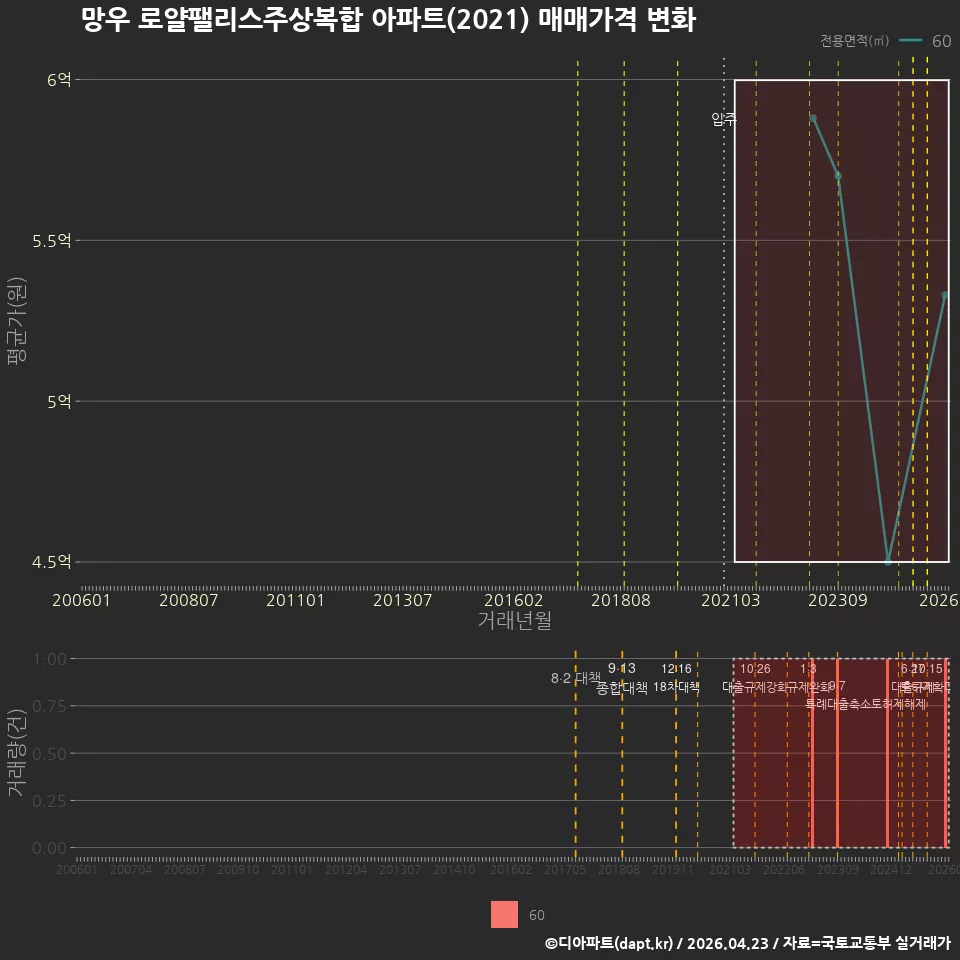Screen dimensions: 960x960
Task: Click the 0.00 label on the volume axis
Action: point(49,848)
